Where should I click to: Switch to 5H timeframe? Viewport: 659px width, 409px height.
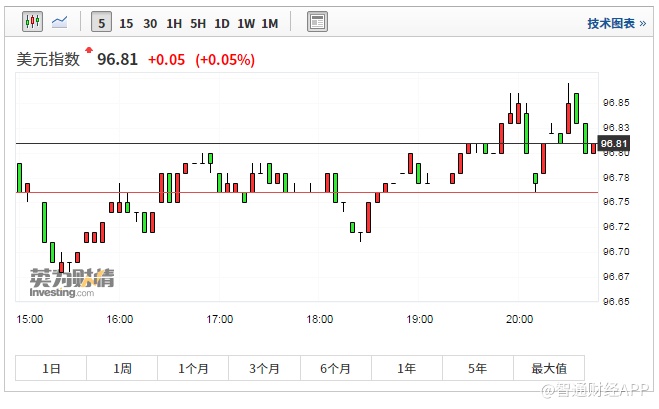click(x=198, y=22)
